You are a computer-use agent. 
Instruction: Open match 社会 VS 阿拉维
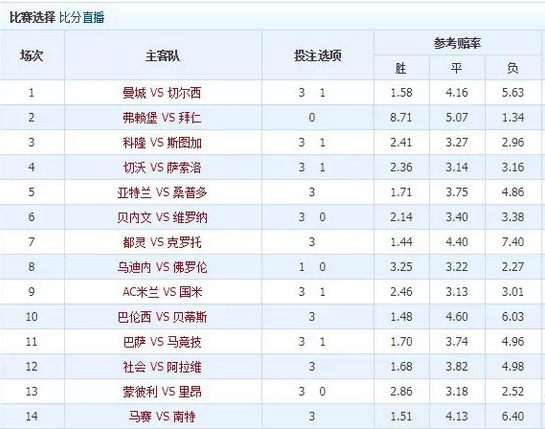[x=162, y=366]
